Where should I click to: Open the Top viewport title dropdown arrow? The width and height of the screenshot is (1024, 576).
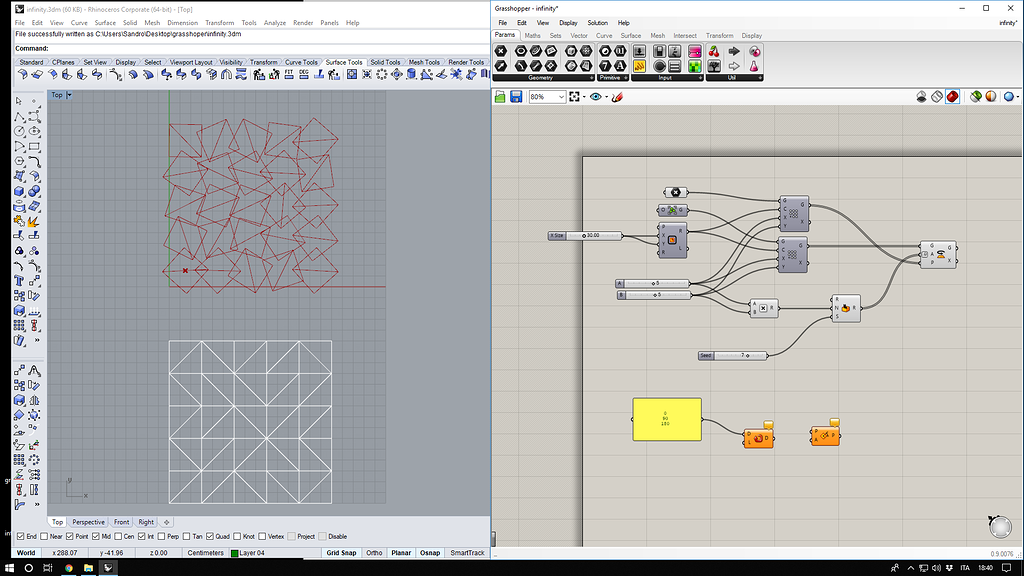69,95
